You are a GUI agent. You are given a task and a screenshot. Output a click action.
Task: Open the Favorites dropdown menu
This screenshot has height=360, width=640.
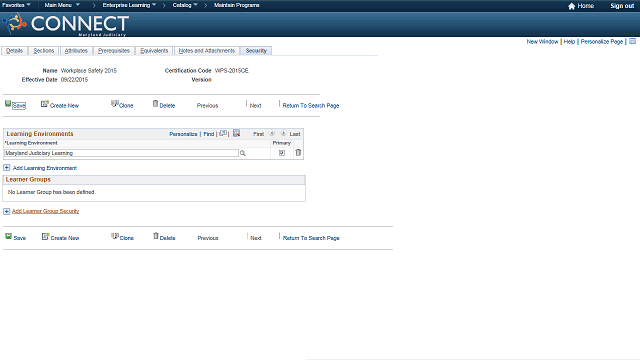coord(16,5)
